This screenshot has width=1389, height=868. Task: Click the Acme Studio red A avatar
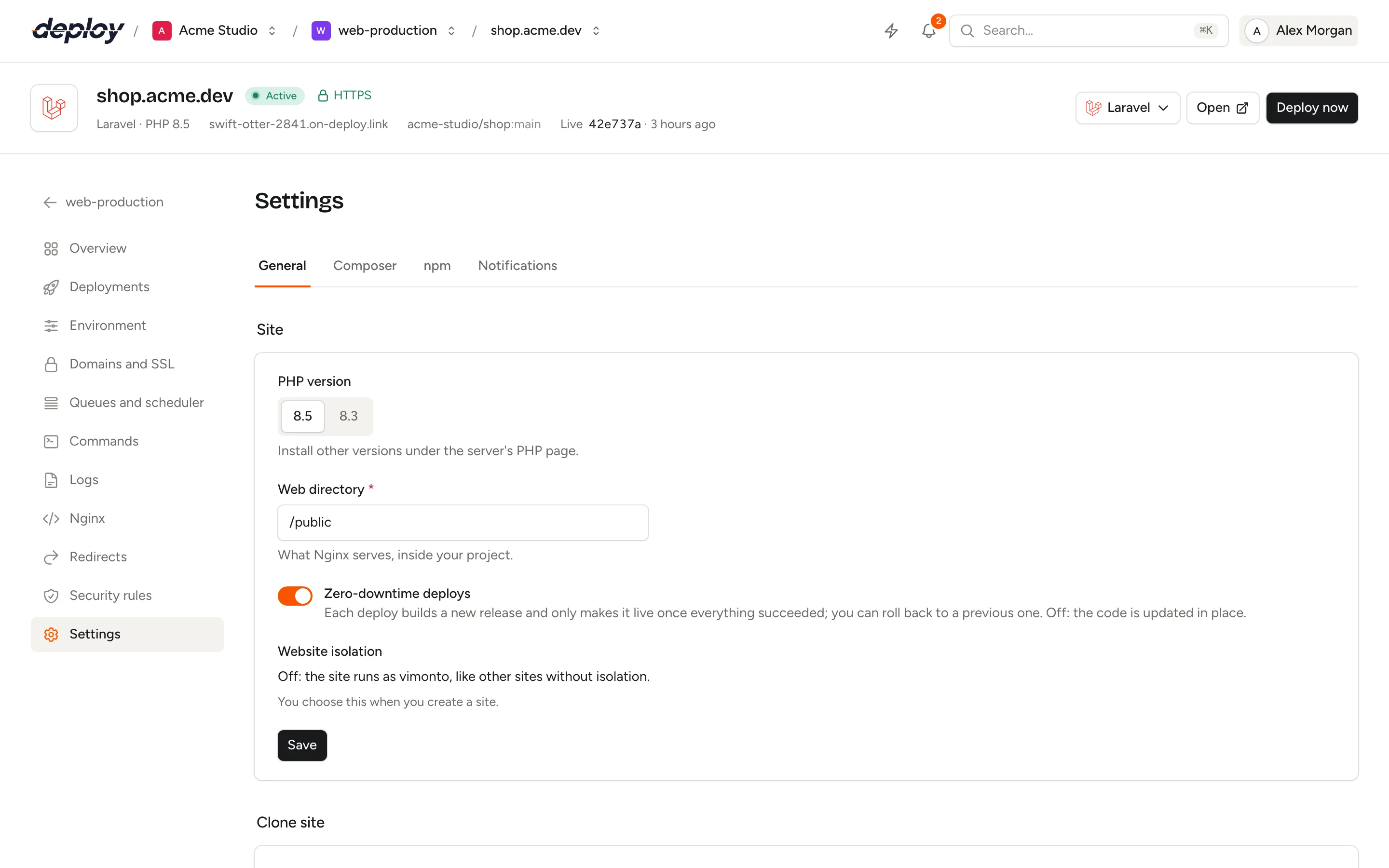click(x=162, y=30)
